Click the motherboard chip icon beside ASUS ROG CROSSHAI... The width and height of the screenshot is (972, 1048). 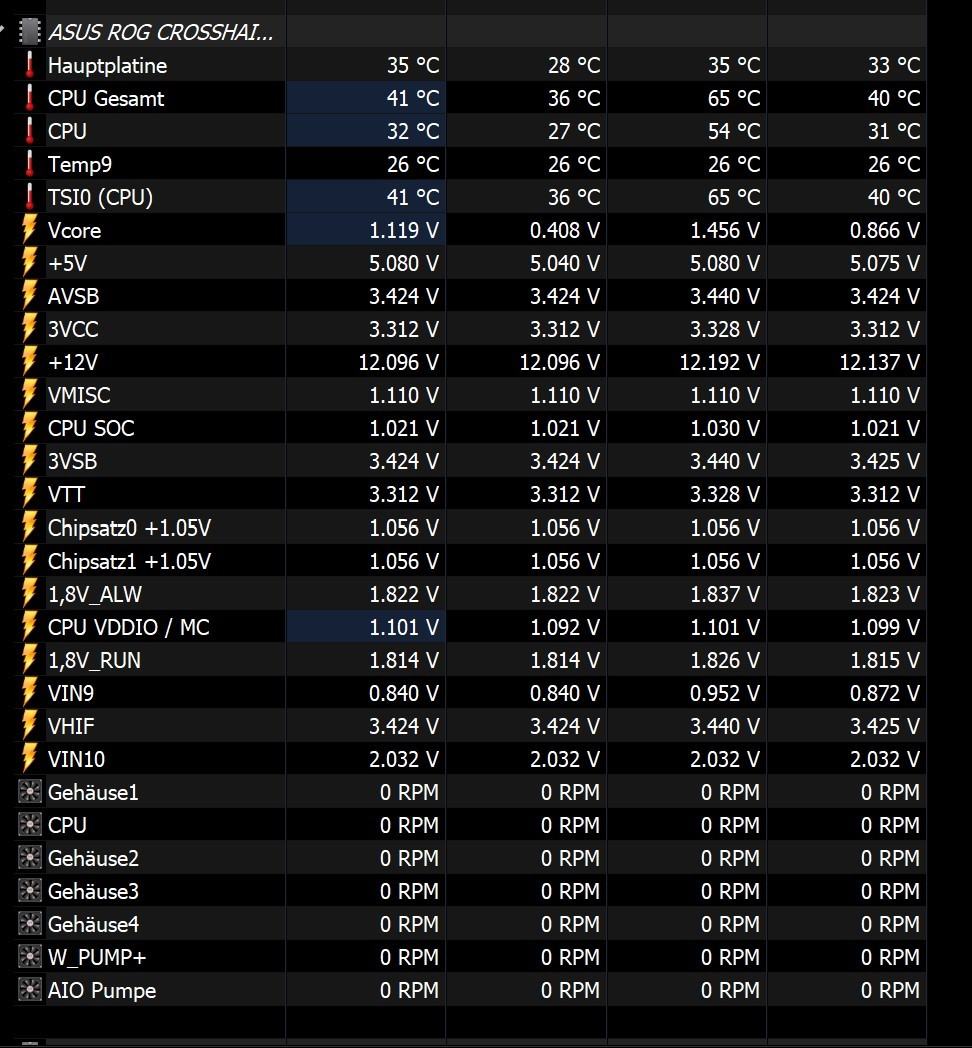pyautogui.click(x=29, y=31)
